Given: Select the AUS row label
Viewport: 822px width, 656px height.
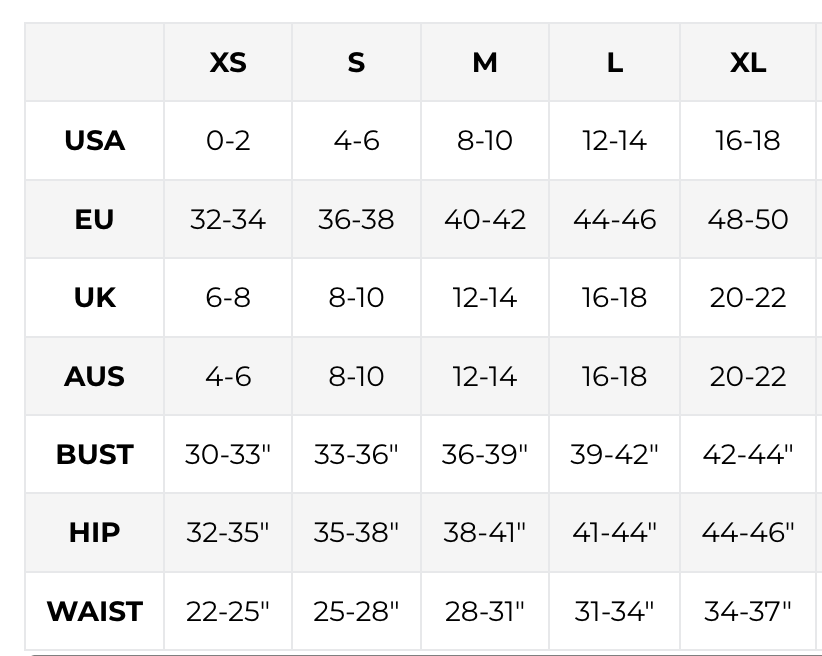Looking at the screenshot, I should [x=95, y=376].
